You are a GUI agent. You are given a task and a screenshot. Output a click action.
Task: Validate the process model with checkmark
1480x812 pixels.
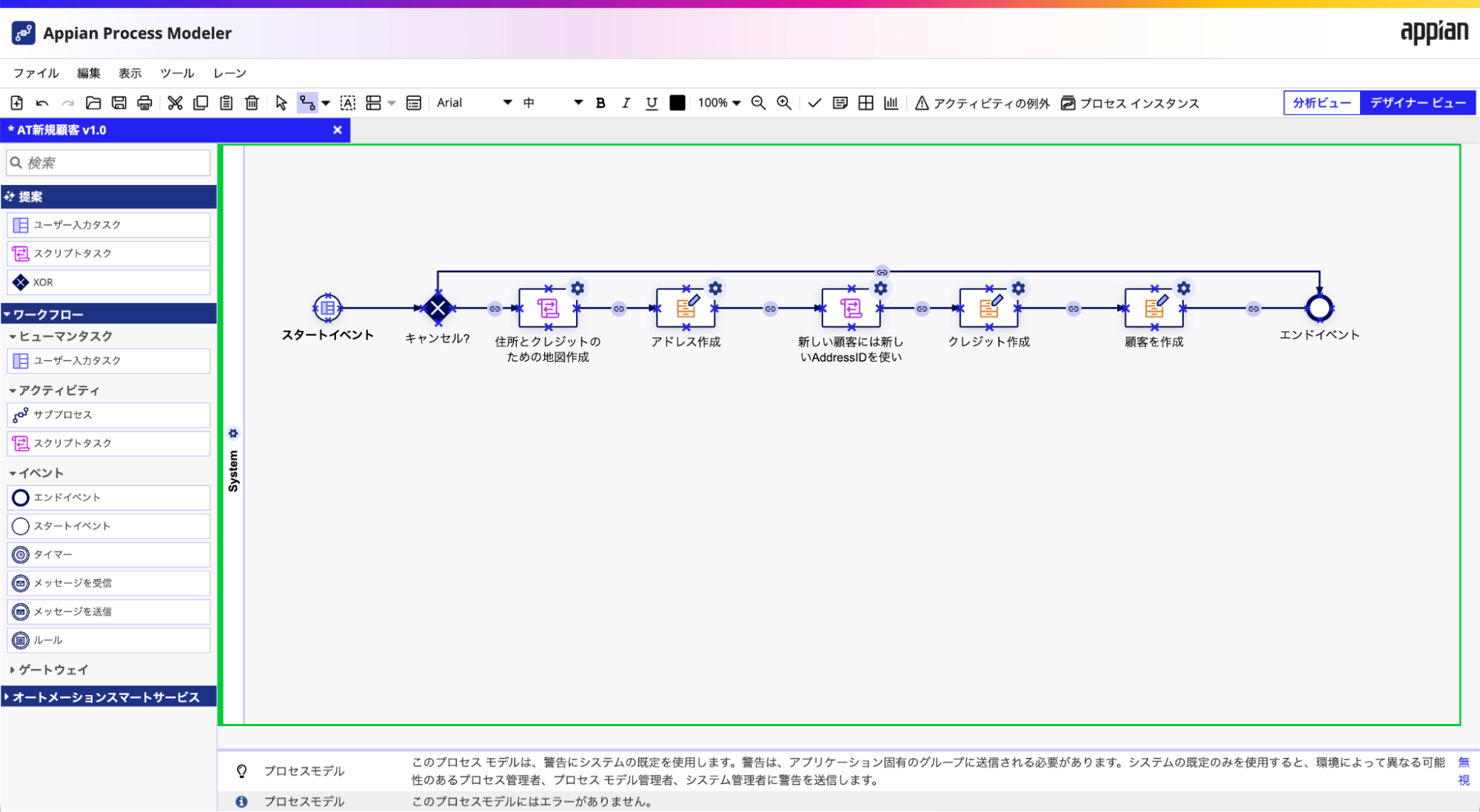(814, 103)
